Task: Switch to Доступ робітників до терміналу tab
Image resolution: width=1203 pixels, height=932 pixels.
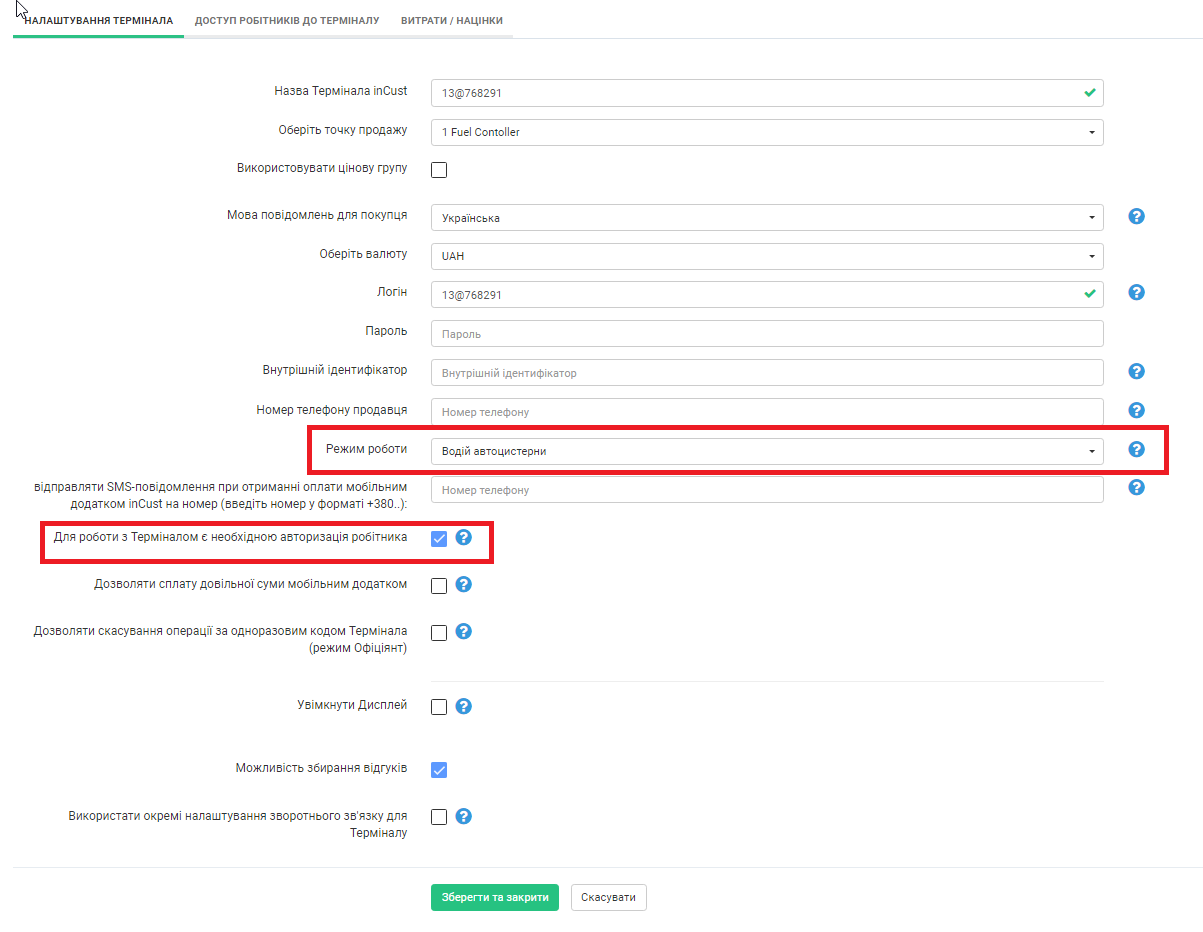Action: [287, 20]
